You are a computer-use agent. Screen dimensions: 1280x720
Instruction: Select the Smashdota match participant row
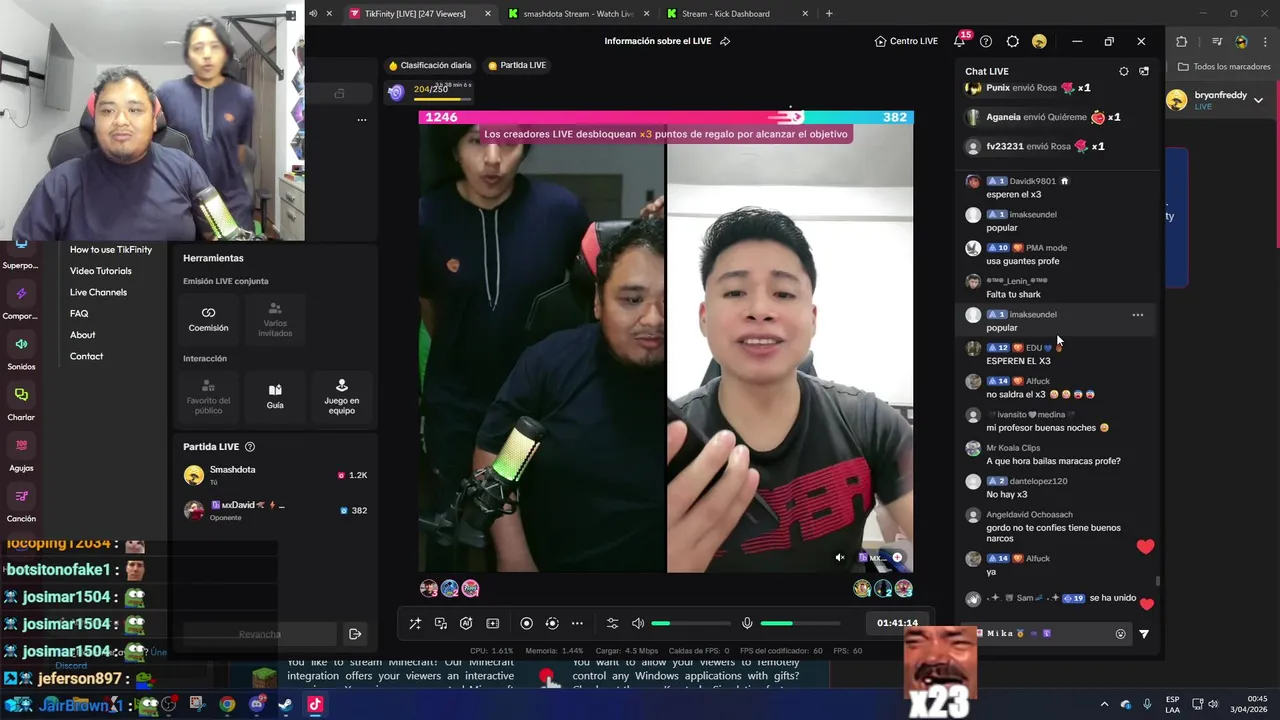pyautogui.click(x=275, y=475)
